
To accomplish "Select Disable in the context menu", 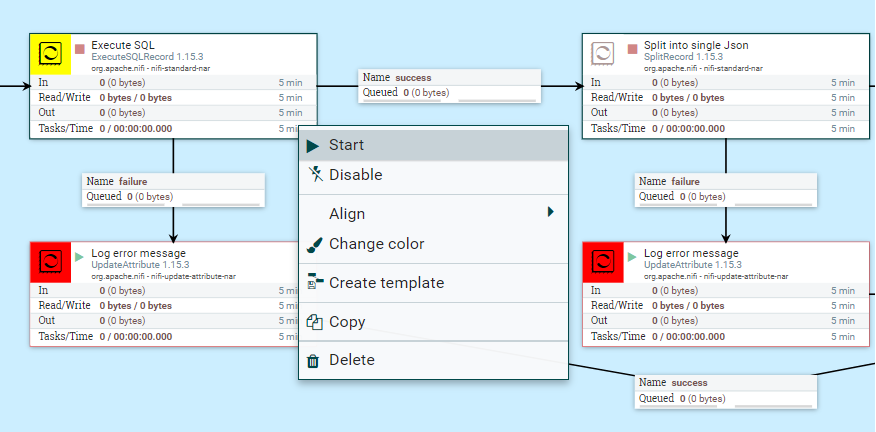I will (355, 175).
